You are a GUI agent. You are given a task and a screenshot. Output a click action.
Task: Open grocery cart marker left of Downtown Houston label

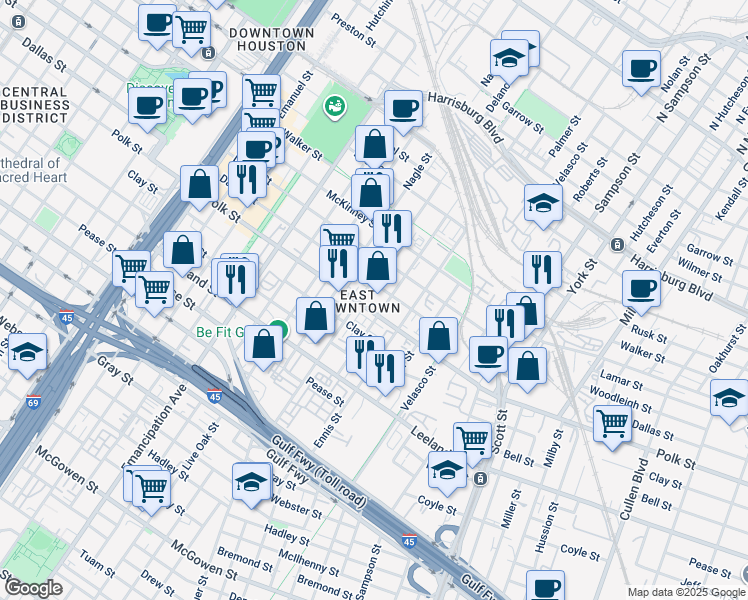click(x=191, y=33)
